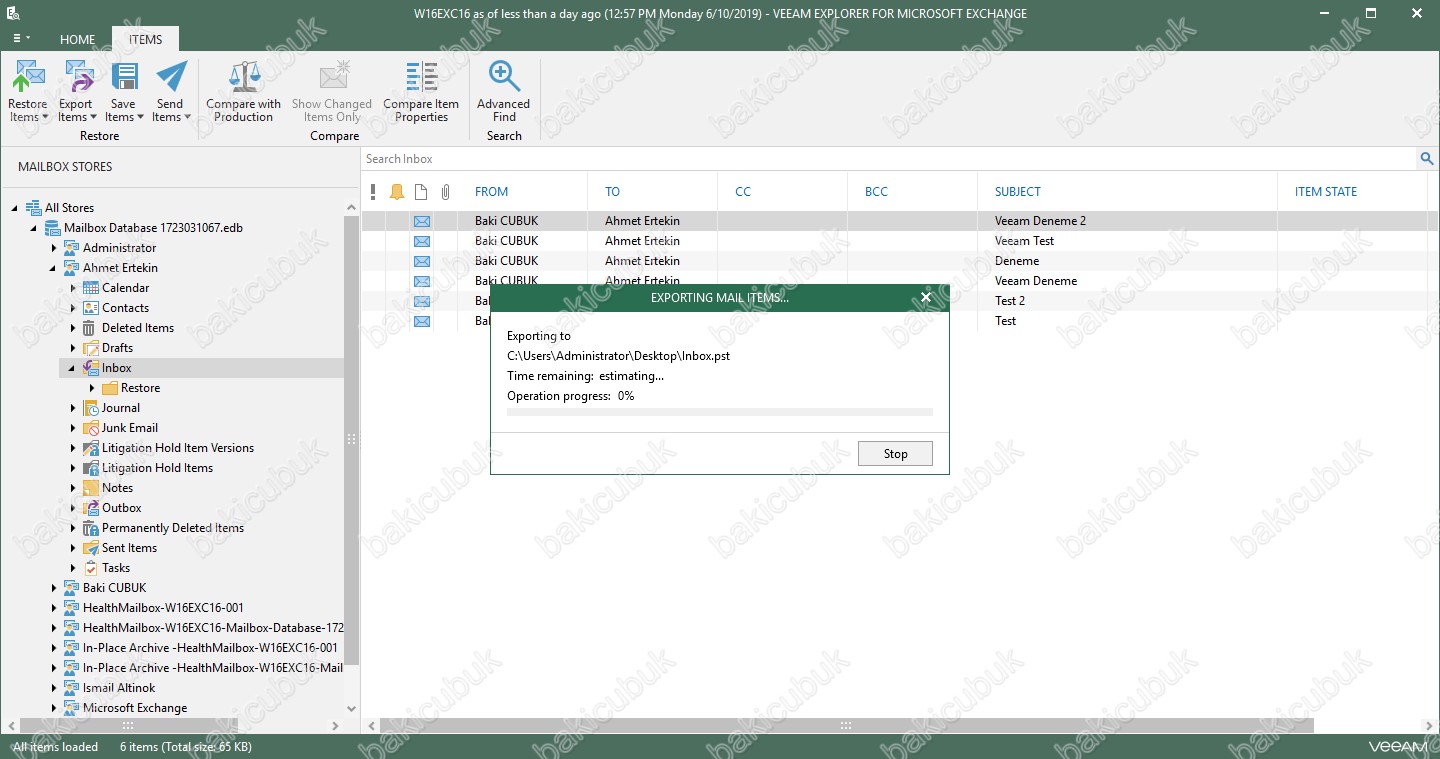1440x759 pixels.
Task: Expand the Administrator mailbox
Action: 54,248
